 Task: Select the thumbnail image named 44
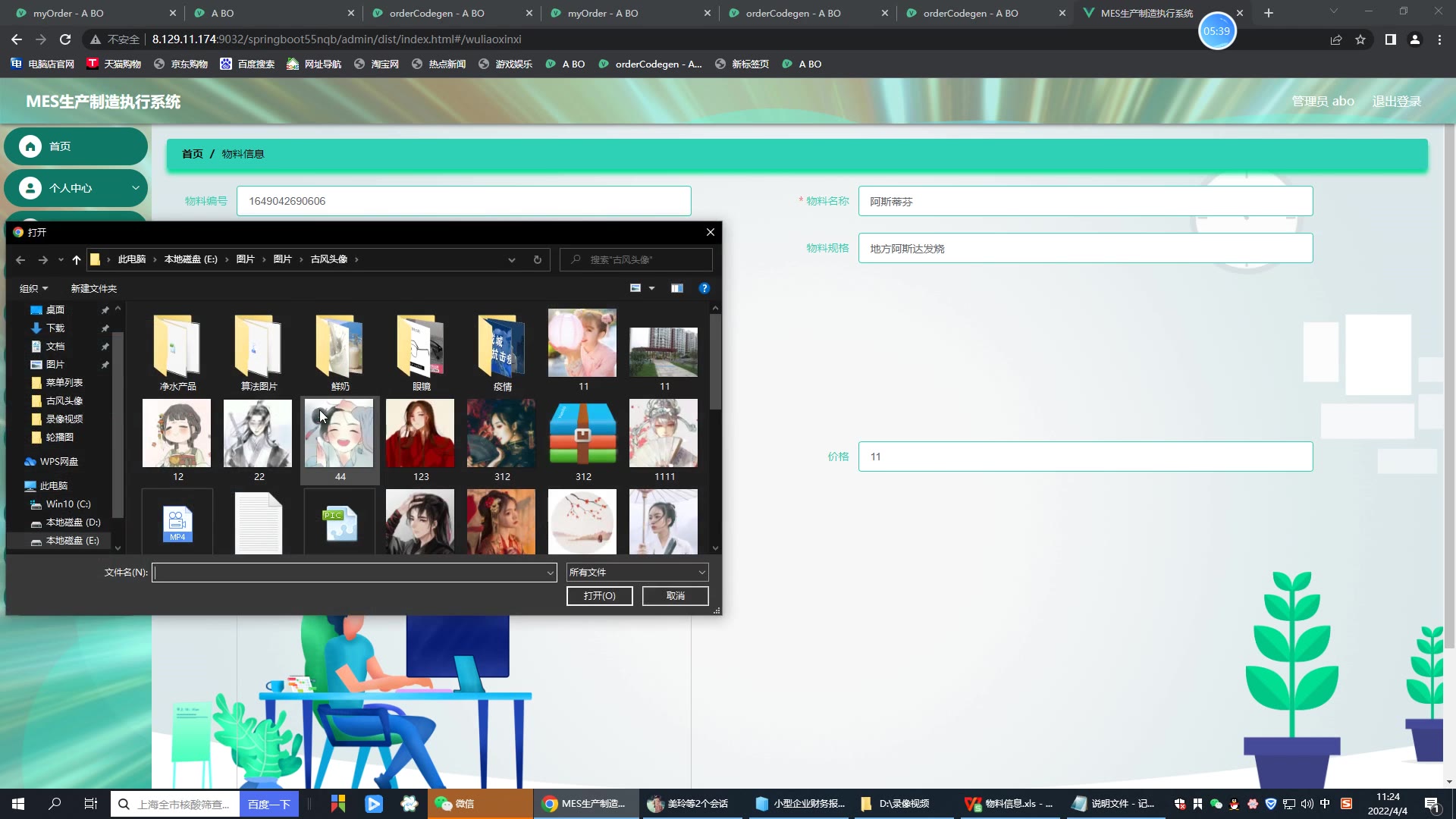[x=339, y=433]
